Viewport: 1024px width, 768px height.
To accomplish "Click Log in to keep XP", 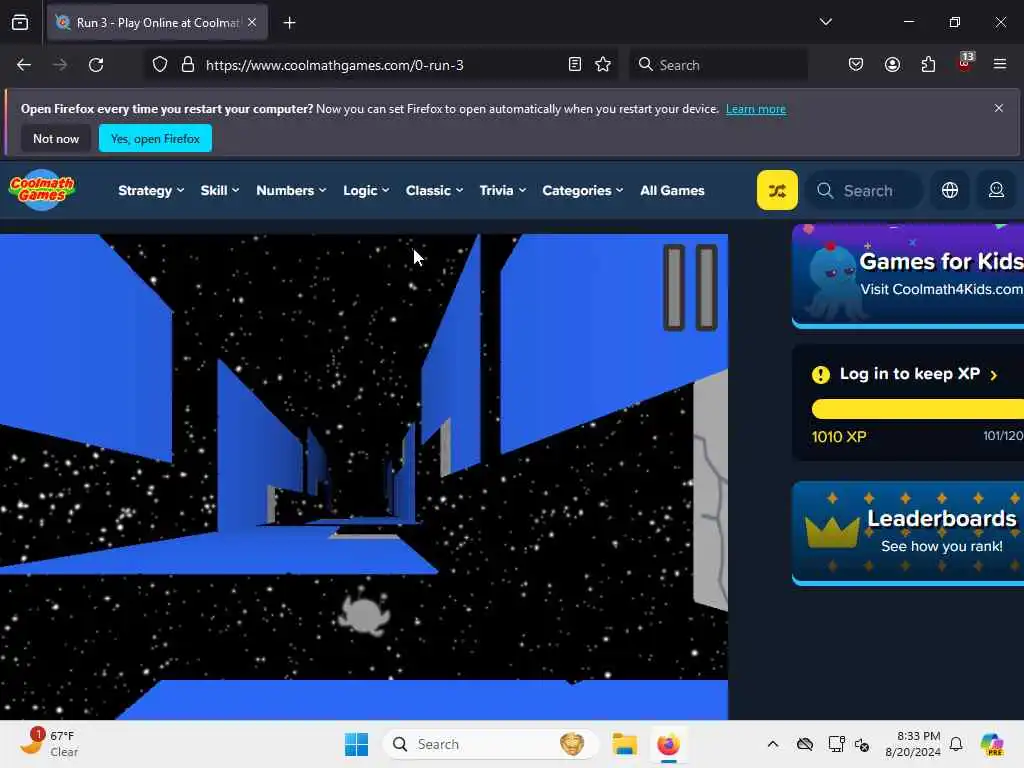I will [x=908, y=374].
